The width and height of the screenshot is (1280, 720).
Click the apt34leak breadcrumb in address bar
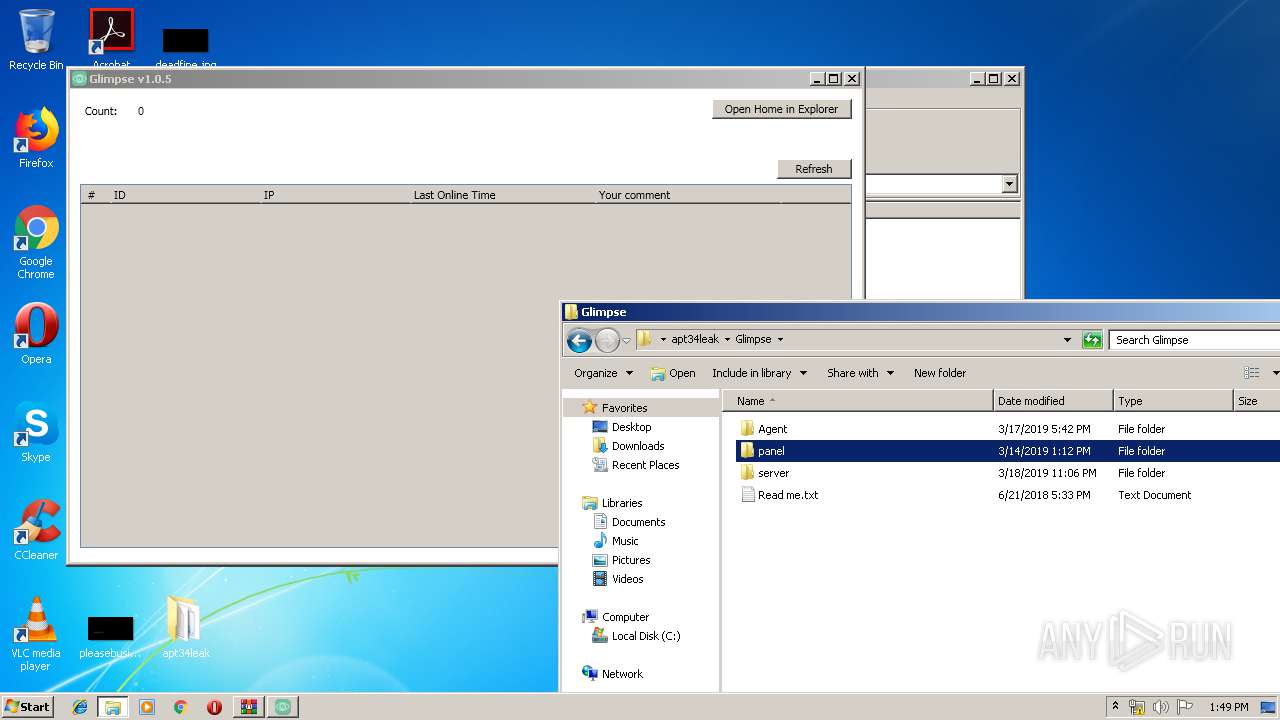point(694,339)
